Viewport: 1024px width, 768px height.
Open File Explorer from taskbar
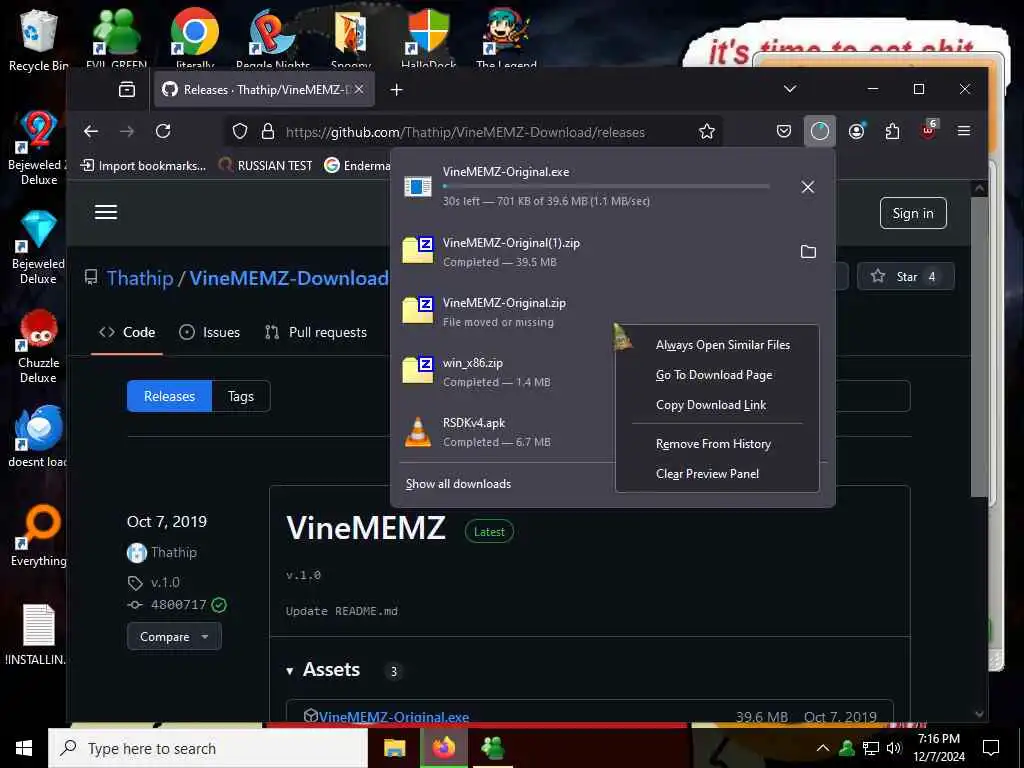tap(394, 748)
